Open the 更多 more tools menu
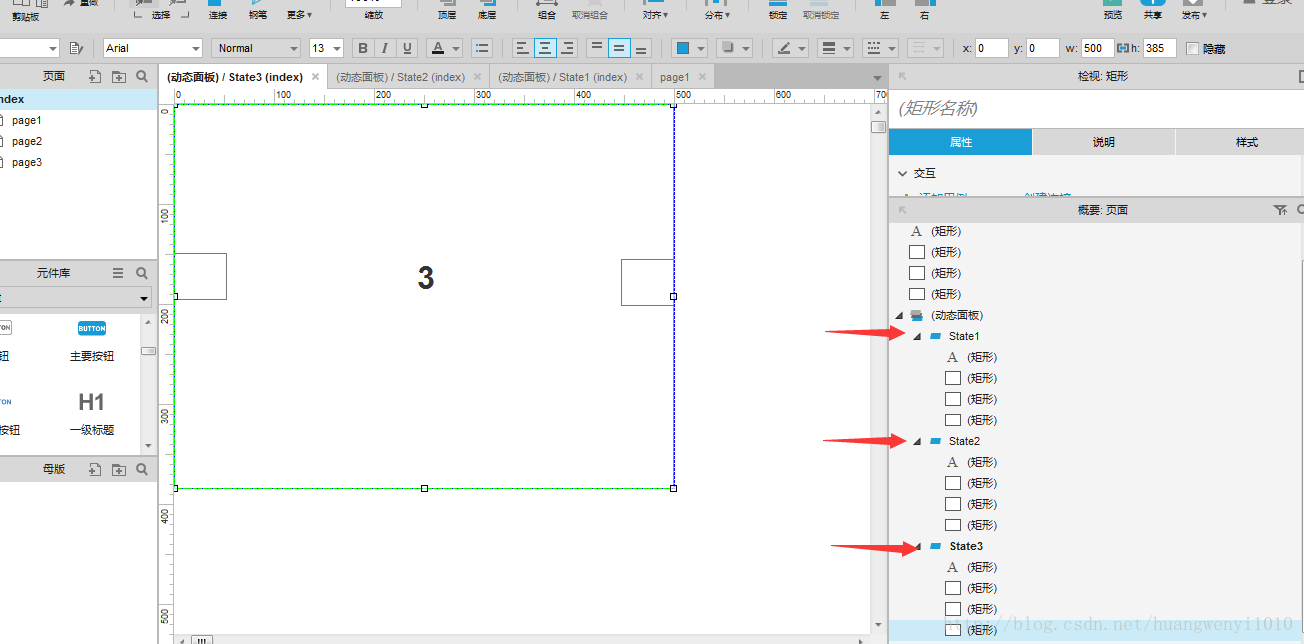This screenshot has width=1304, height=644. 299,13
